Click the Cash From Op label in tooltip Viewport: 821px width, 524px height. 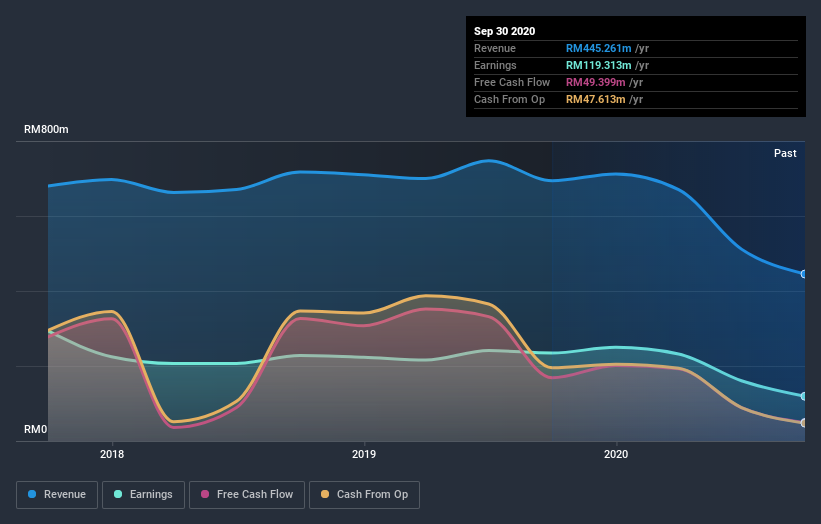[x=509, y=99]
